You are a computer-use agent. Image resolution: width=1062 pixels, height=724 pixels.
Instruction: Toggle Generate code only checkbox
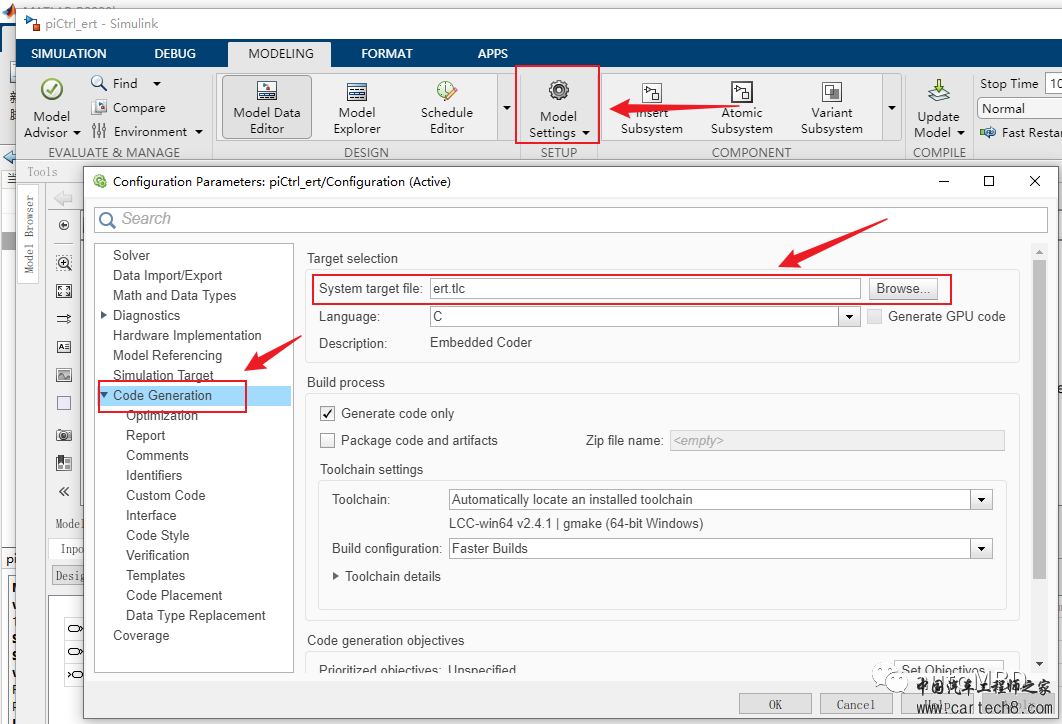point(327,413)
